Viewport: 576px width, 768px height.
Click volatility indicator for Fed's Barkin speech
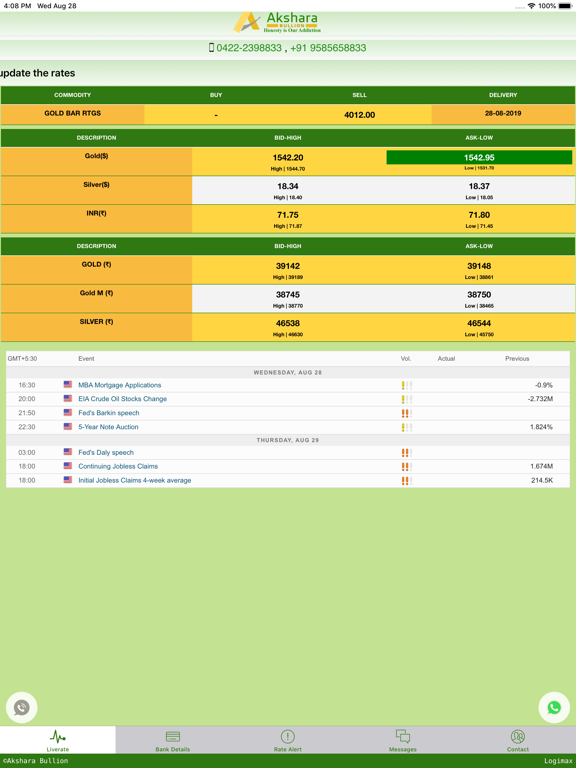[x=407, y=413]
